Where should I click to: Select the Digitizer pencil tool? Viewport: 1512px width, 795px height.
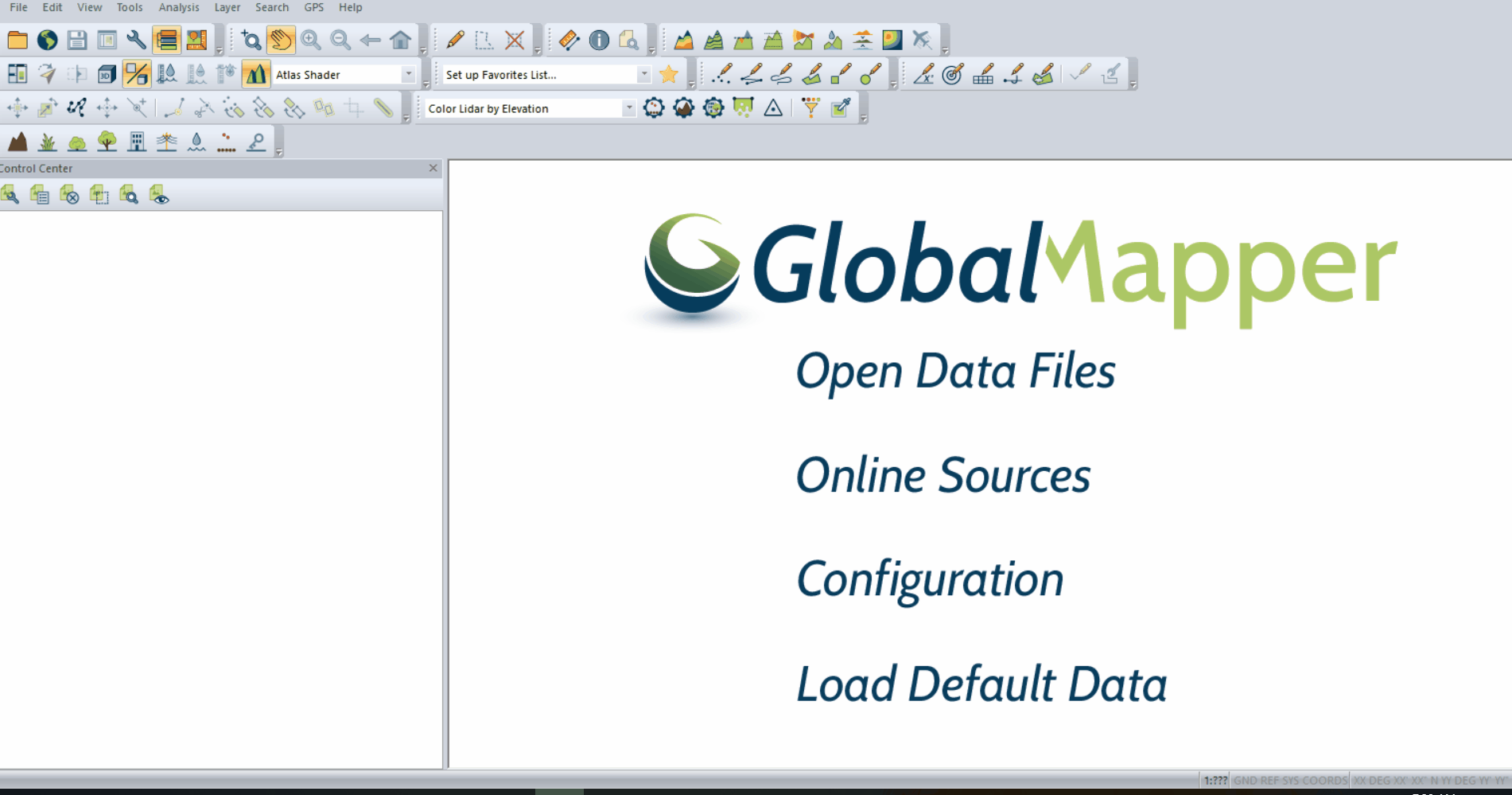tap(455, 40)
